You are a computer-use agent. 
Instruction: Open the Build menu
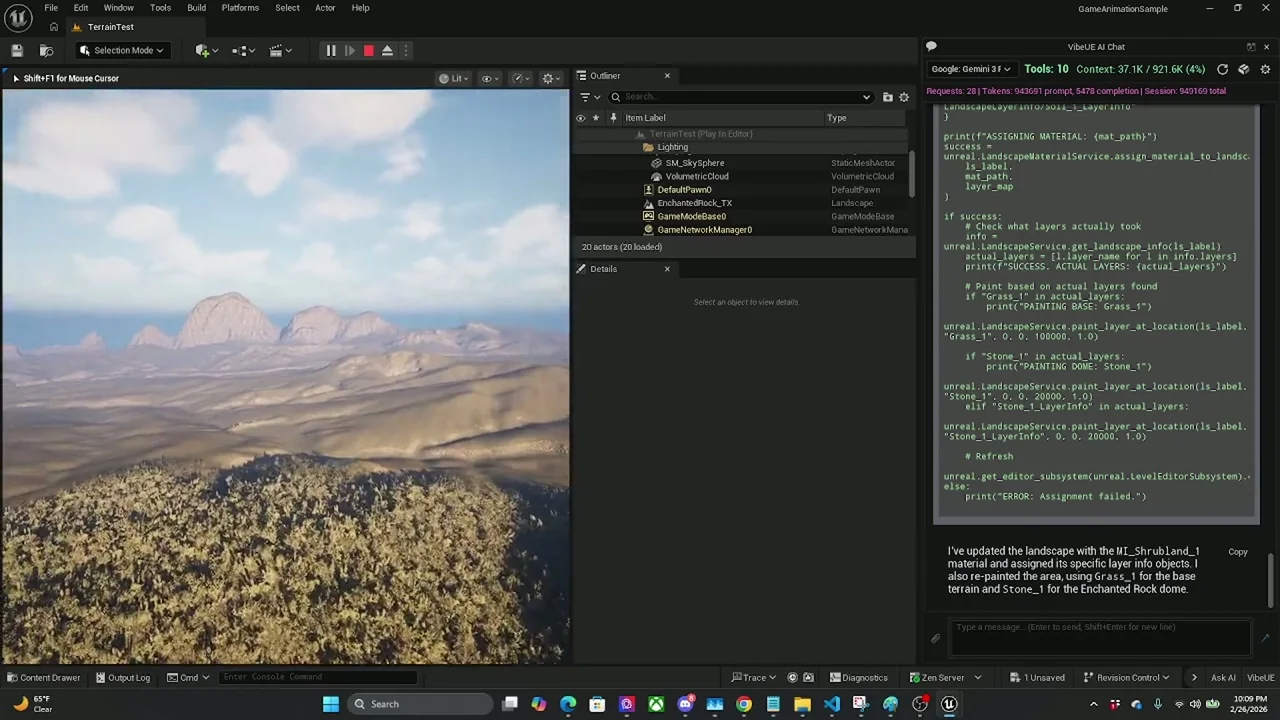point(196,8)
